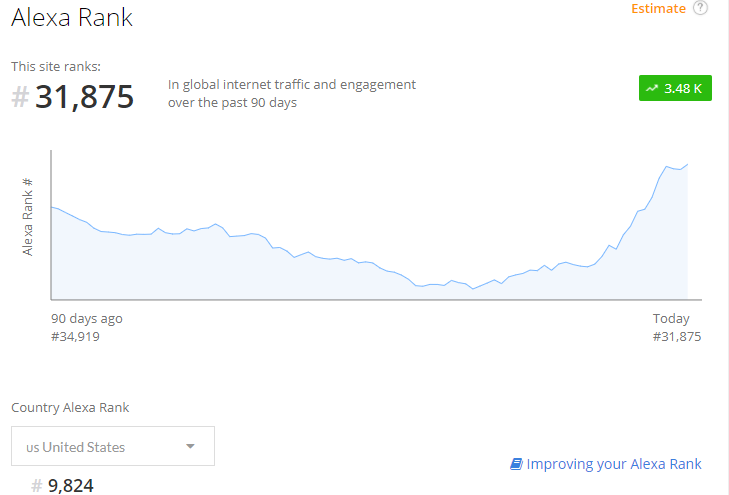This screenshot has width=729, height=495.
Task: Click the lowest dip of the rank graph
Action: tap(472, 289)
